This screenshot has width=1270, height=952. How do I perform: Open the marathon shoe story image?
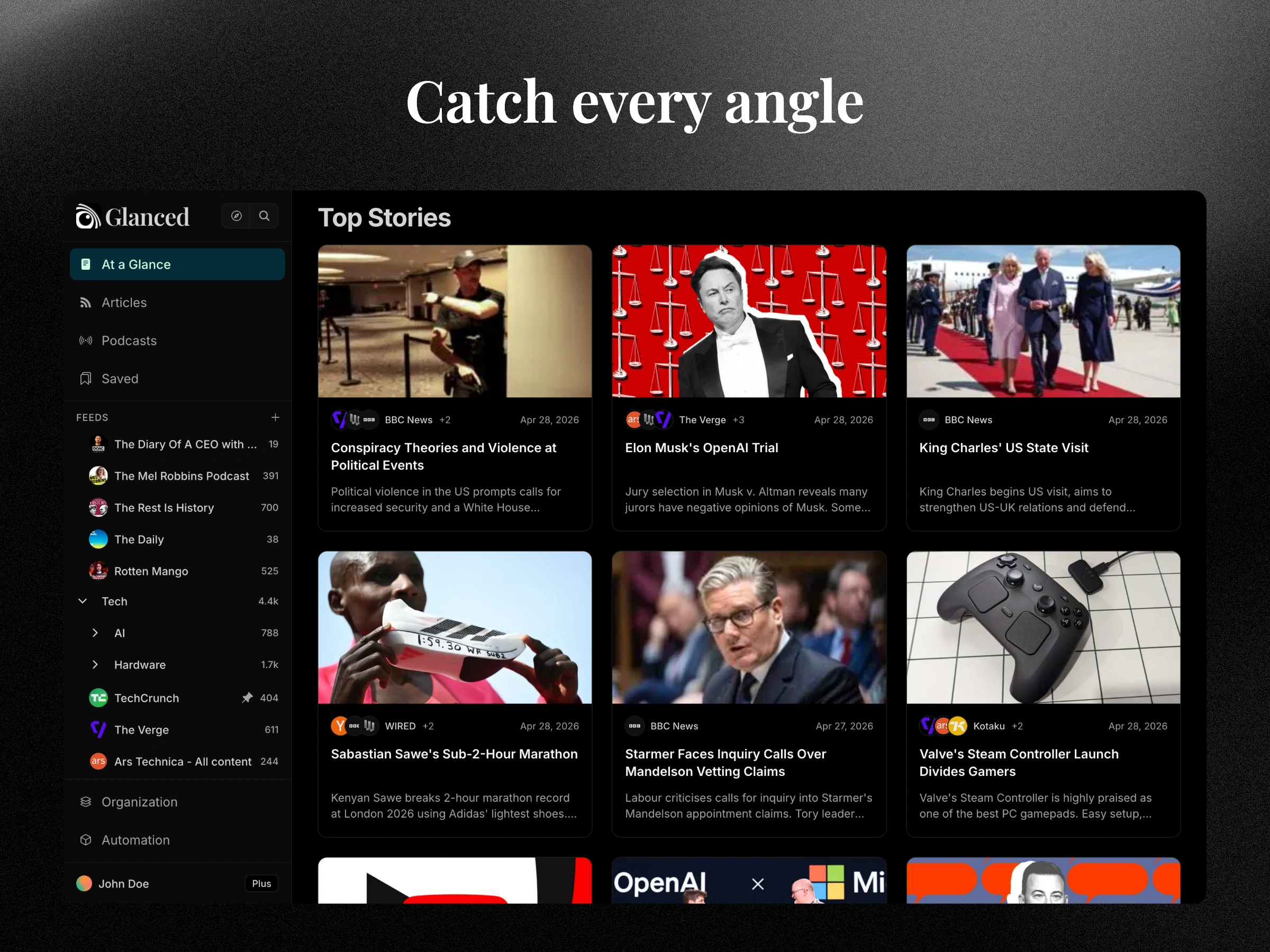(x=455, y=627)
